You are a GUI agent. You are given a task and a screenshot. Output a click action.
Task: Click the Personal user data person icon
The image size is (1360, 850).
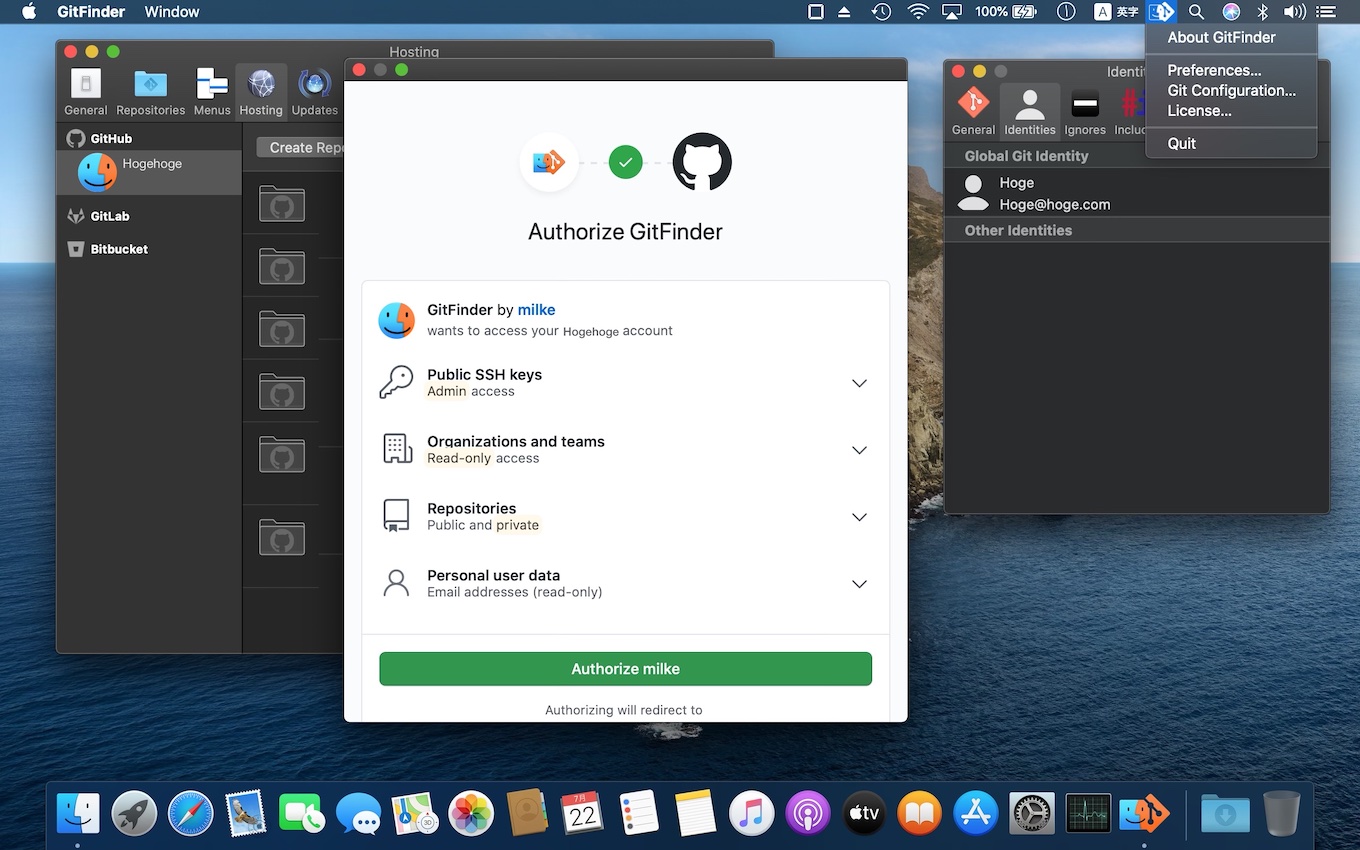tap(396, 583)
